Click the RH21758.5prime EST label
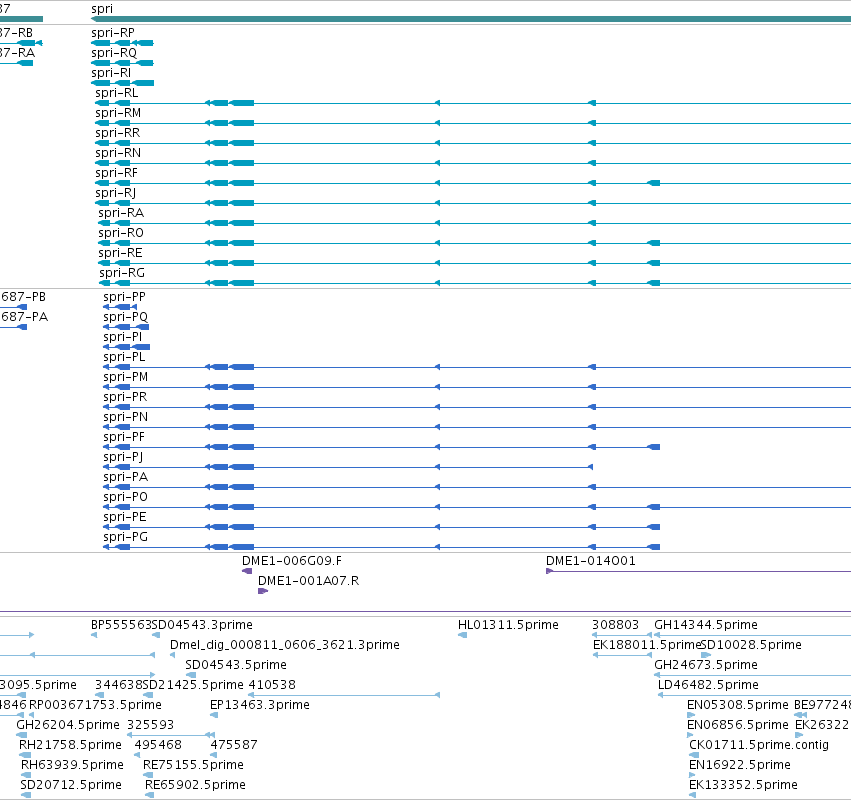Image resolution: width=851 pixels, height=800 pixels. pyautogui.click(x=70, y=745)
